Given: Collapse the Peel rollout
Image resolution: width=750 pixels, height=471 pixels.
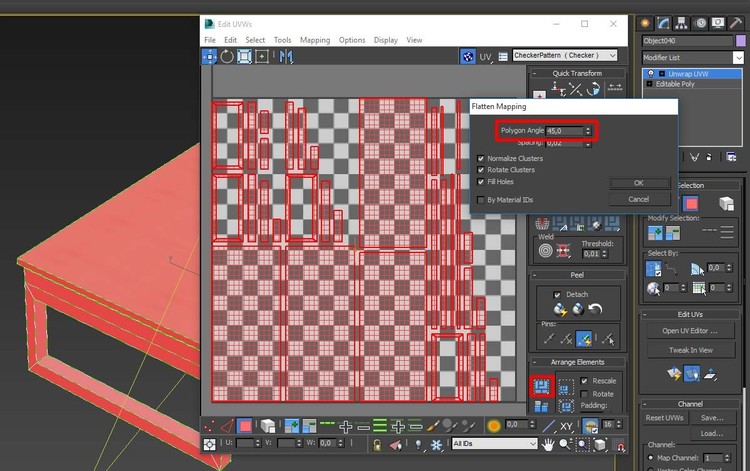Looking at the screenshot, I should click(x=534, y=275).
